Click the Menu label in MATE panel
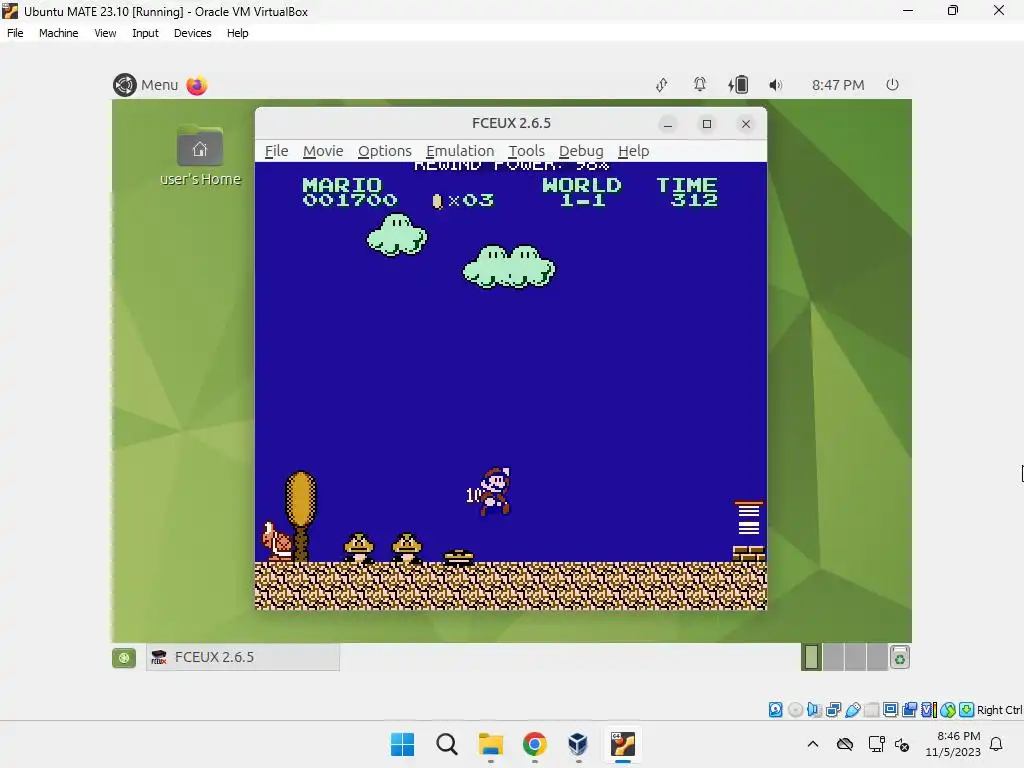This screenshot has height=768, width=1024. click(x=159, y=85)
